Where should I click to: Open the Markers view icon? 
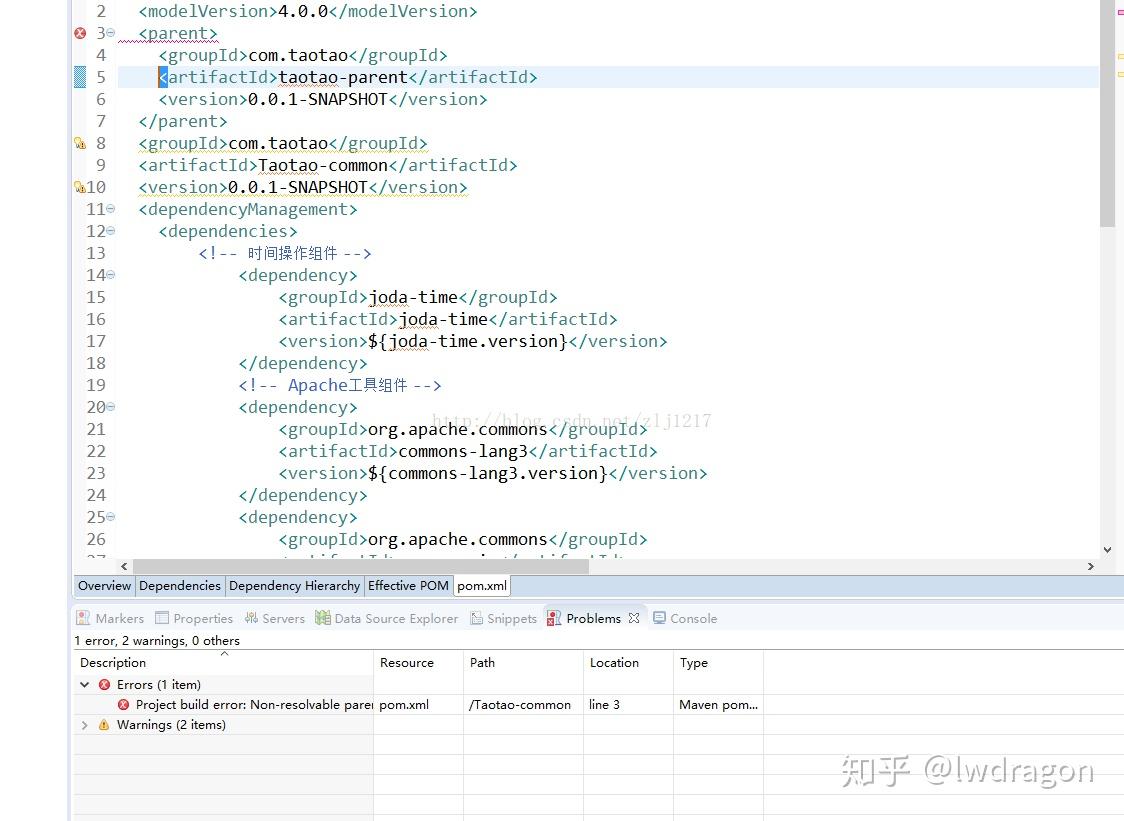pyautogui.click(x=82, y=618)
